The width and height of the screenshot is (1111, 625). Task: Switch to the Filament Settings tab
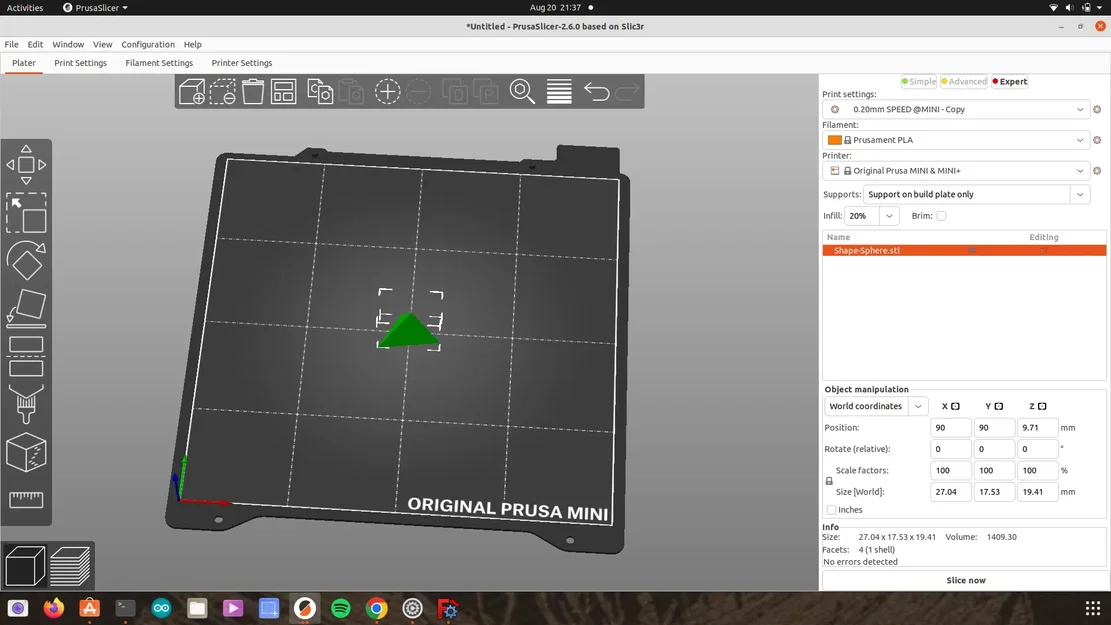coord(159,63)
